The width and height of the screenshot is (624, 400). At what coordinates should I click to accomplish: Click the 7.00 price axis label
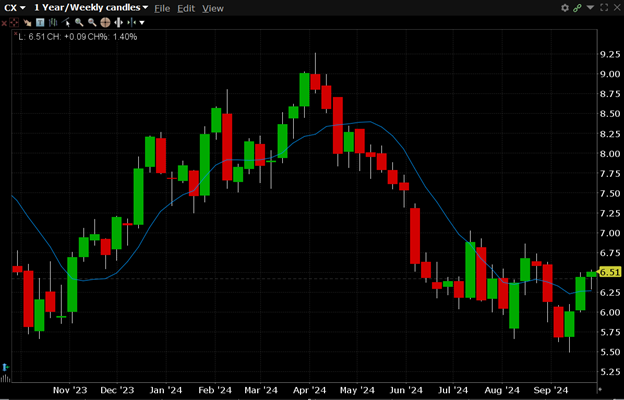pos(610,233)
